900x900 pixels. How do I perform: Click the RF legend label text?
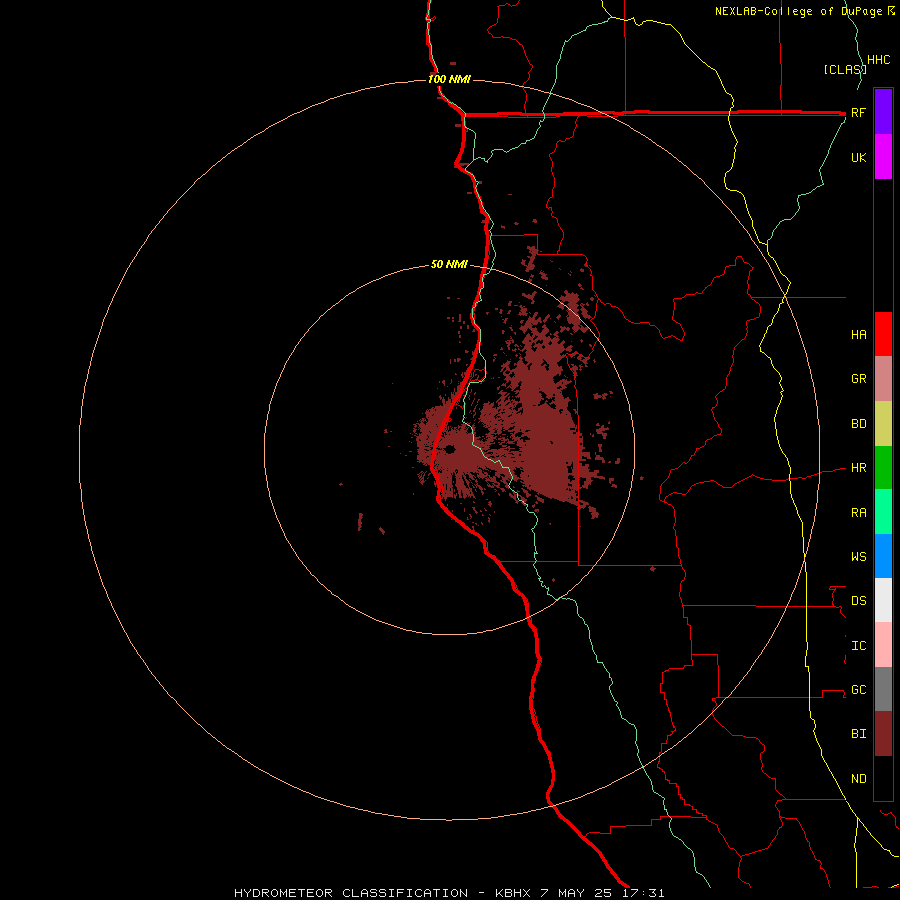(x=859, y=112)
